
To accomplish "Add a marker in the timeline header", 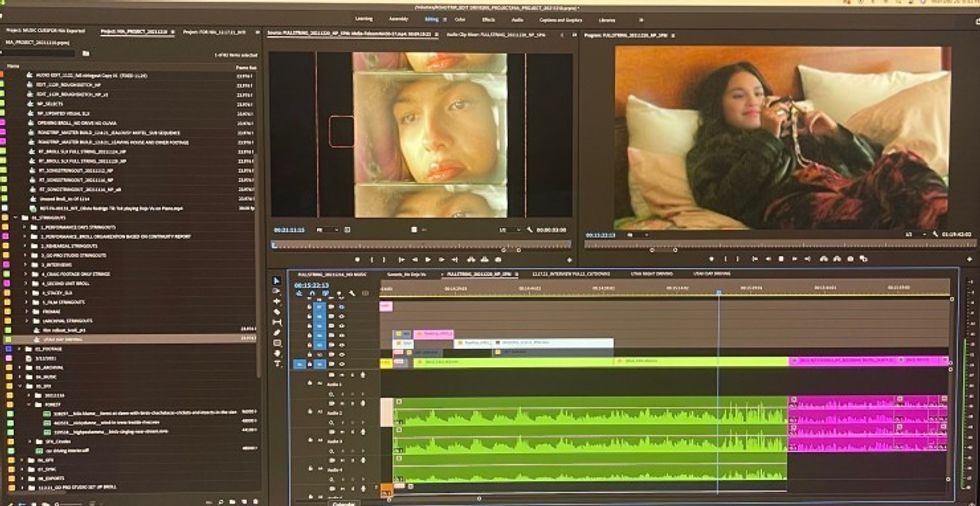I will [x=339, y=294].
